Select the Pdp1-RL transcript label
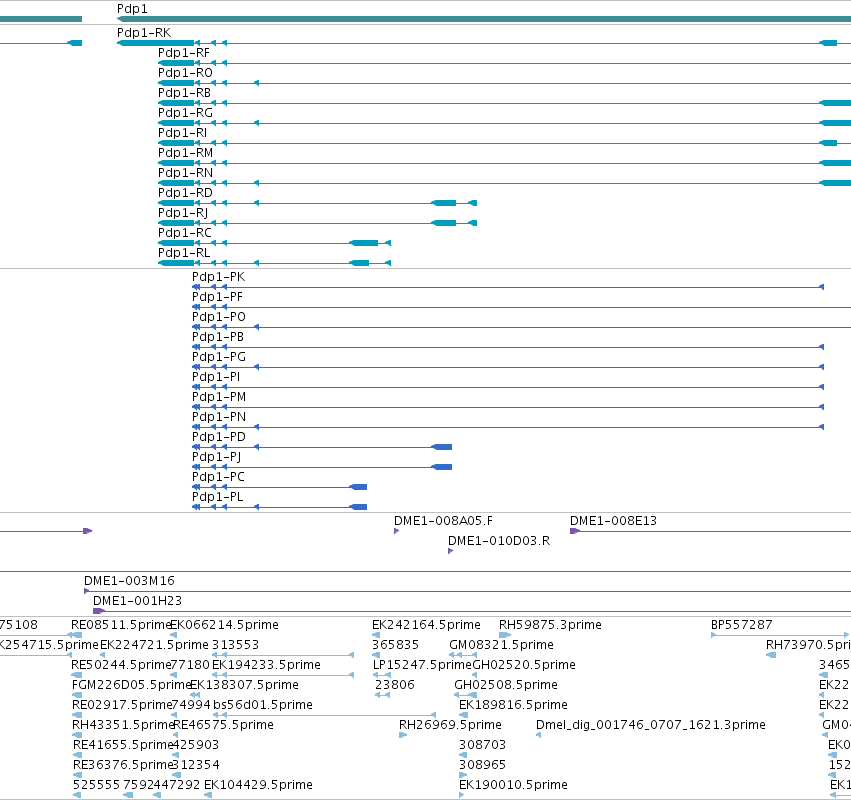Screen dimensions: 851x800 coord(184,253)
